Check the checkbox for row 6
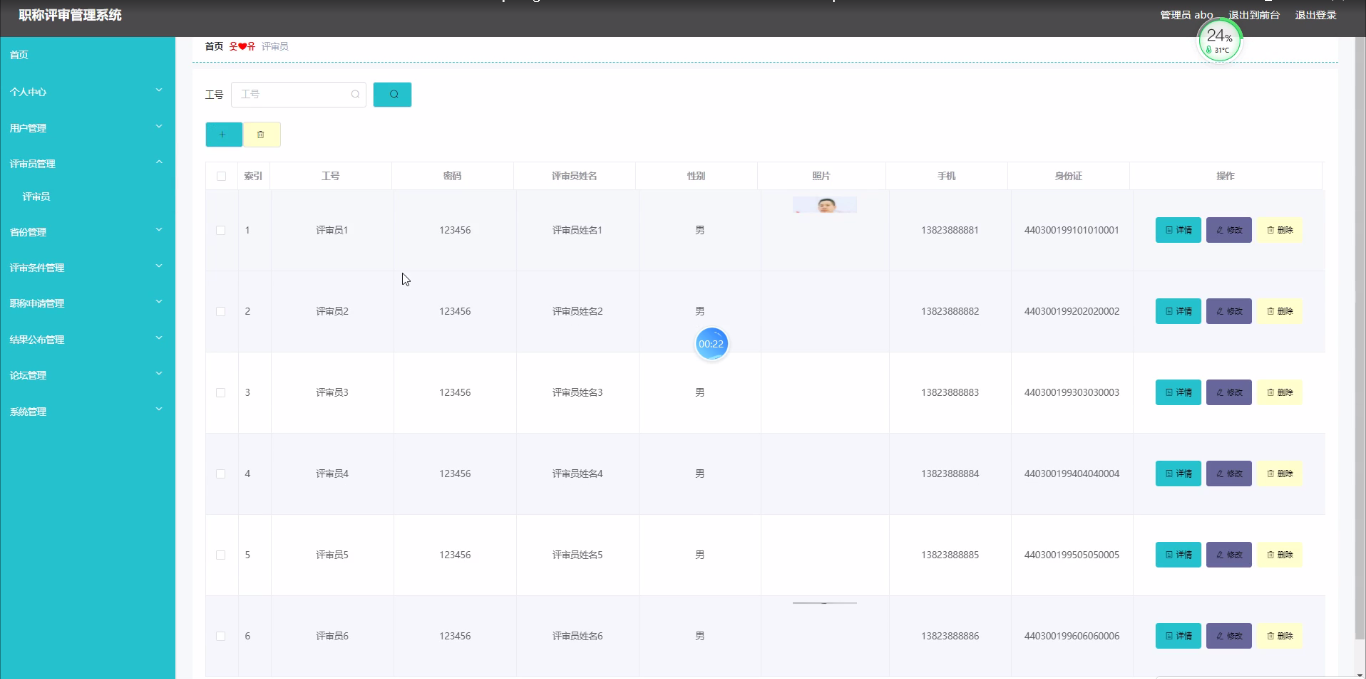 coord(221,635)
